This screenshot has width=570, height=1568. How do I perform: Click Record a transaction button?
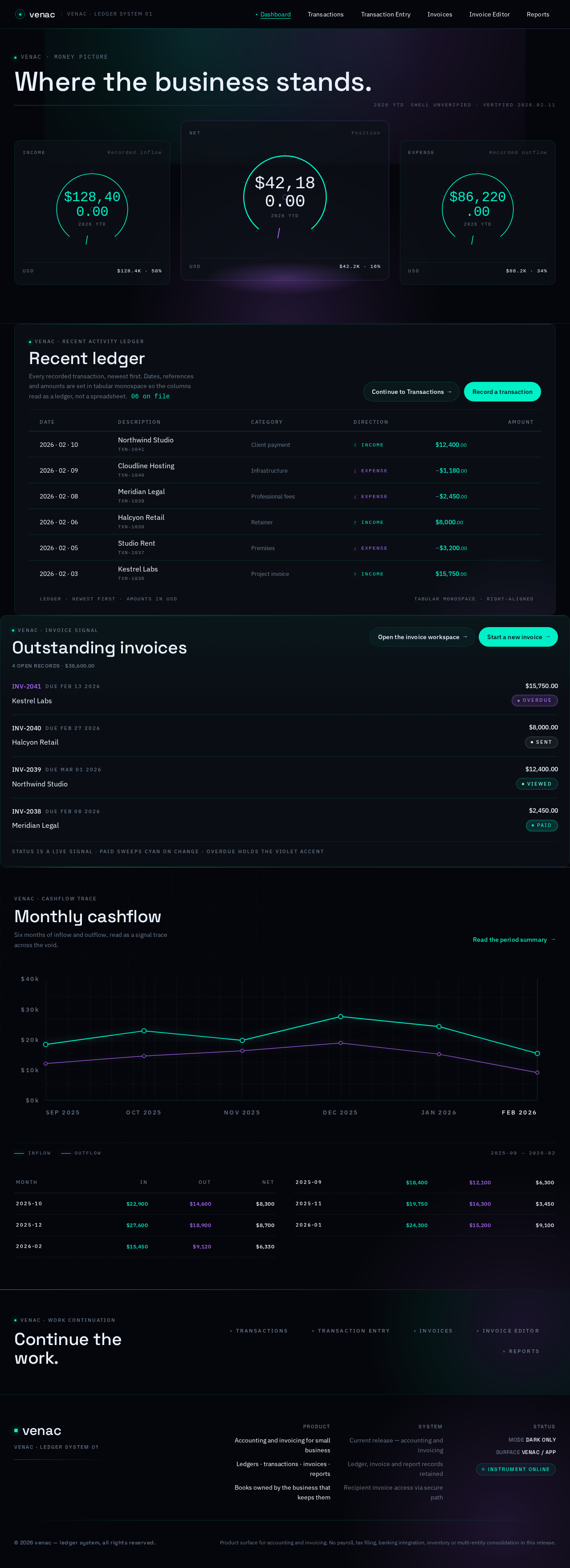502,391
